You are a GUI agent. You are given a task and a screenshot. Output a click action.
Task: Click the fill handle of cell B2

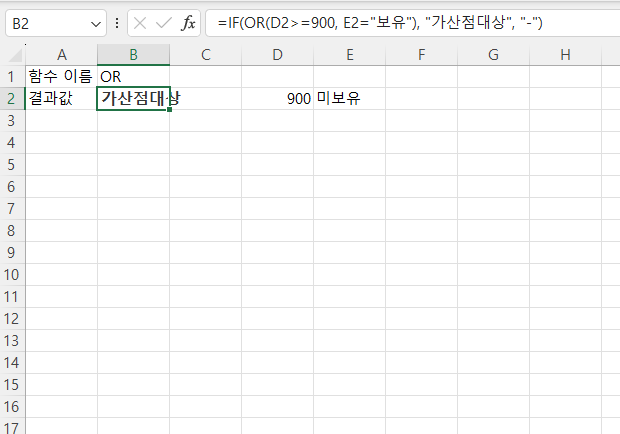point(170,109)
